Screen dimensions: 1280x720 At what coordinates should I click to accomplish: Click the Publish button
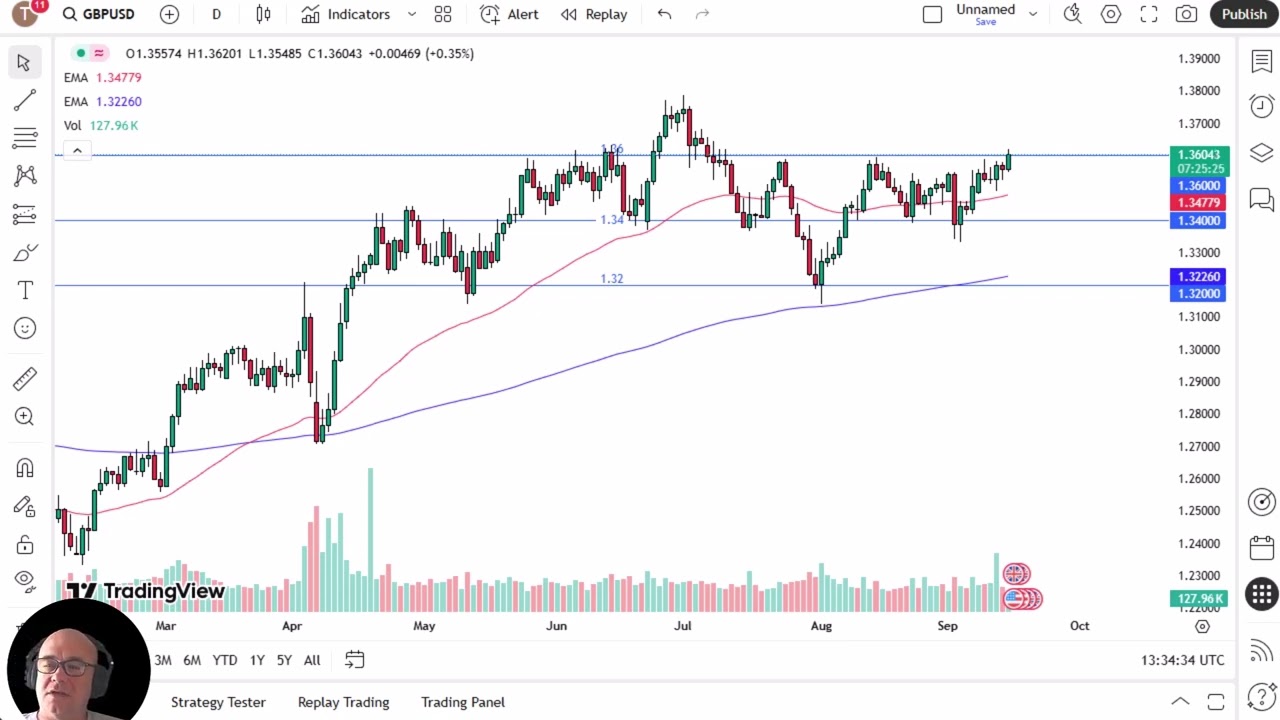pyautogui.click(x=1244, y=14)
